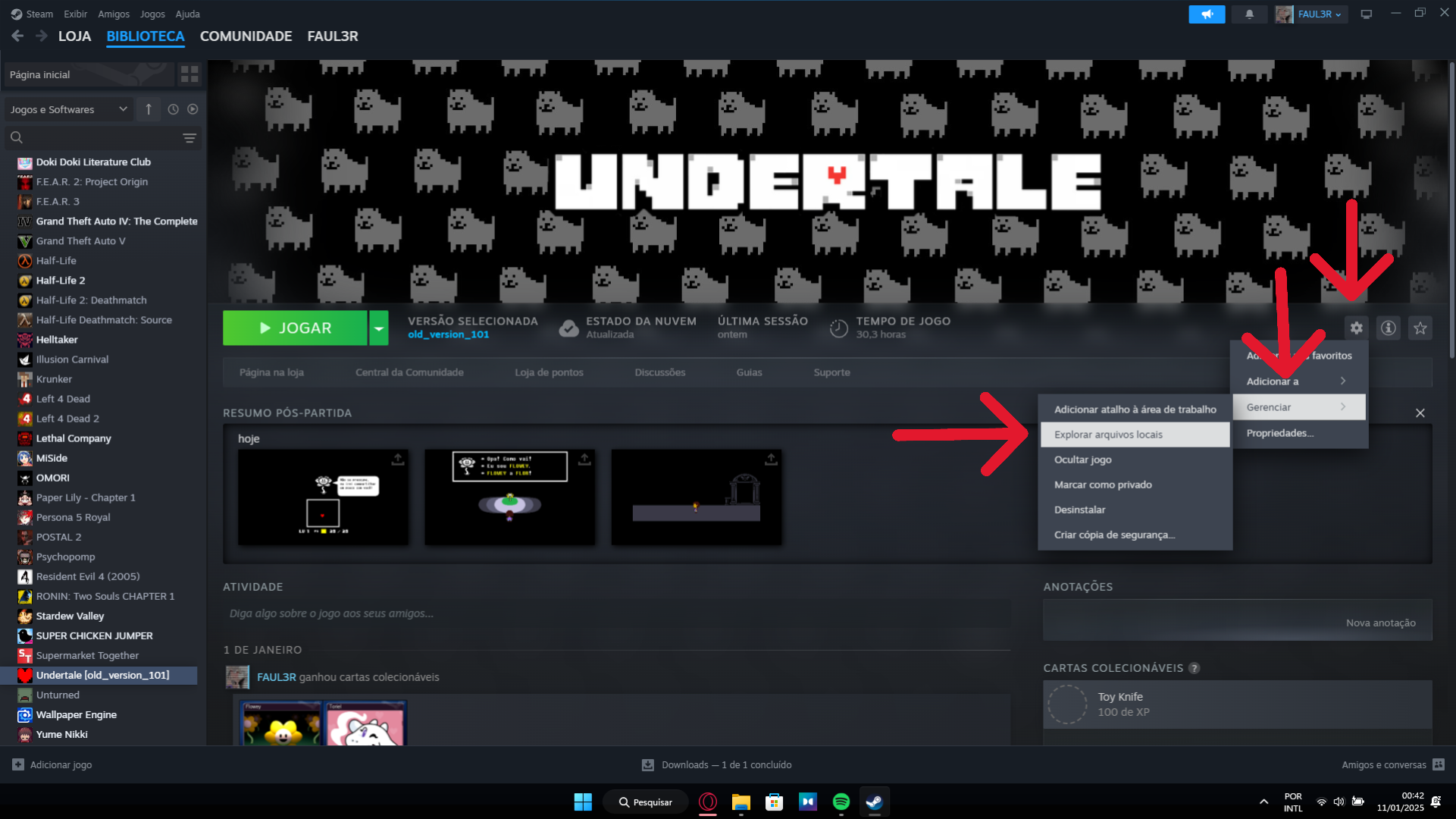Choose Ocultar jogo option
This screenshot has width=1456, height=819.
[x=1135, y=460]
